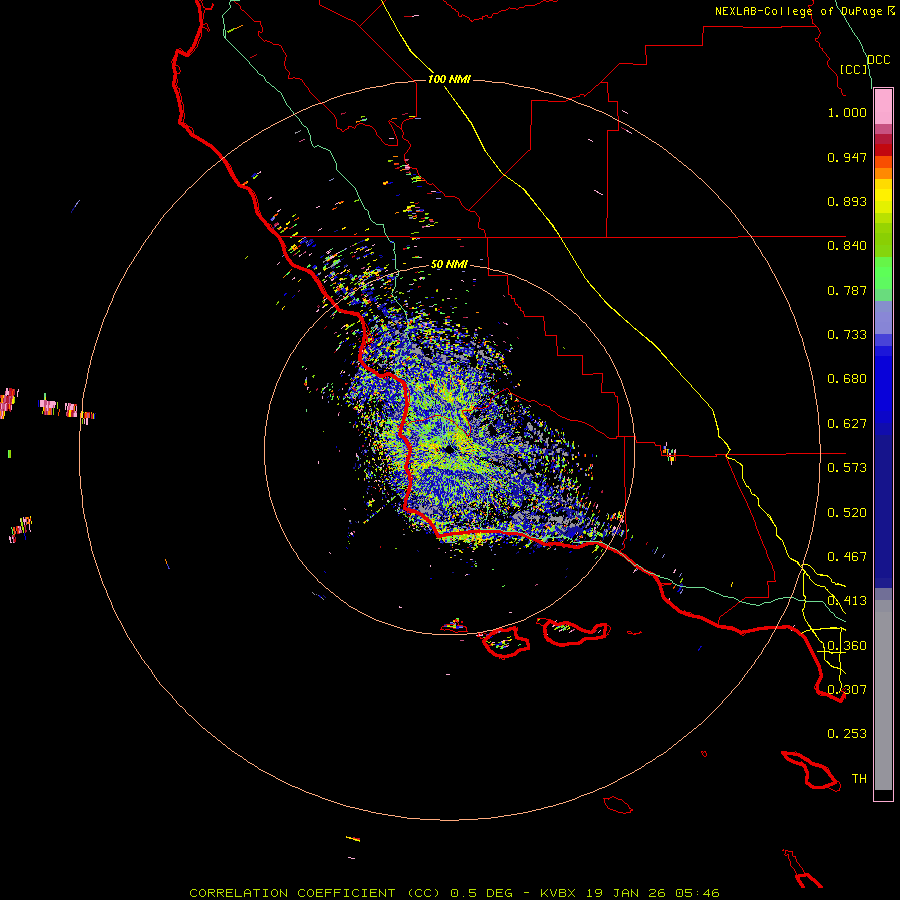
Task: Click the 0.467 value on the color scale
Action: pyautogui.click(x=847, y=557)
